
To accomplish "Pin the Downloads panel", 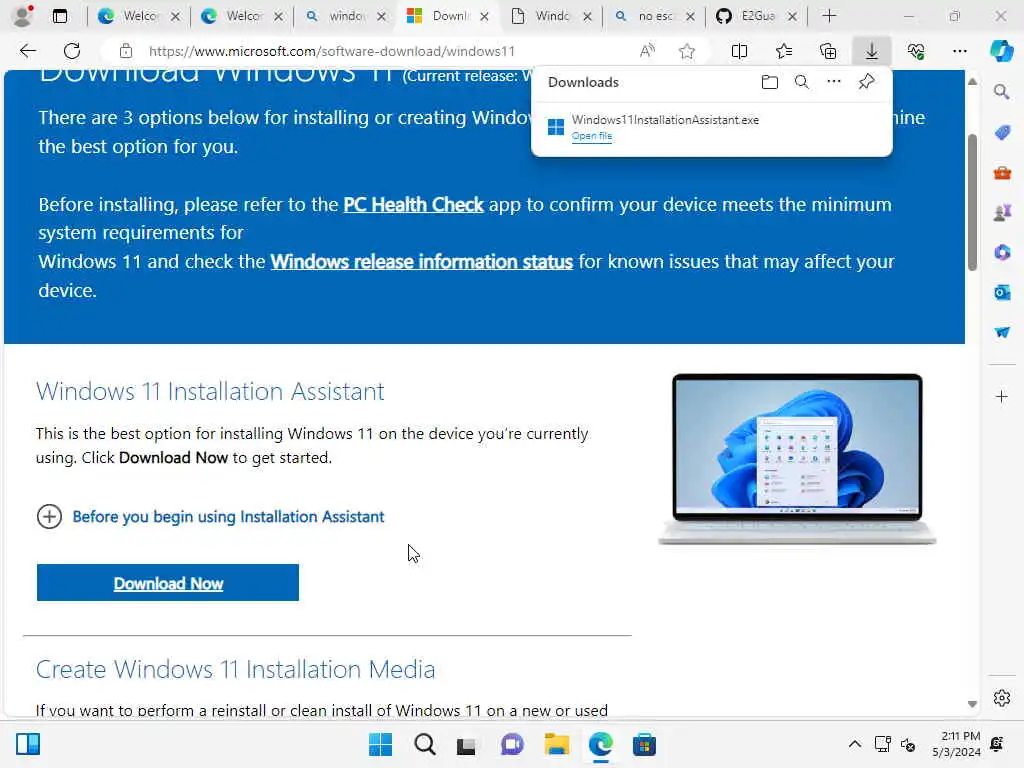I will tap(867, 82).
